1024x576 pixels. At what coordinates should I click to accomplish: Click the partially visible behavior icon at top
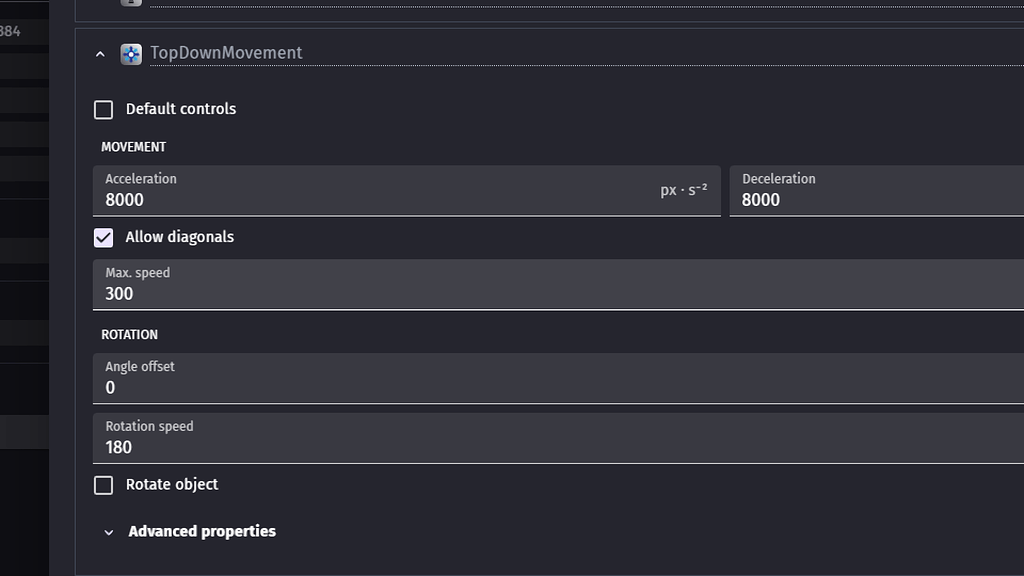tap(131, 3)
